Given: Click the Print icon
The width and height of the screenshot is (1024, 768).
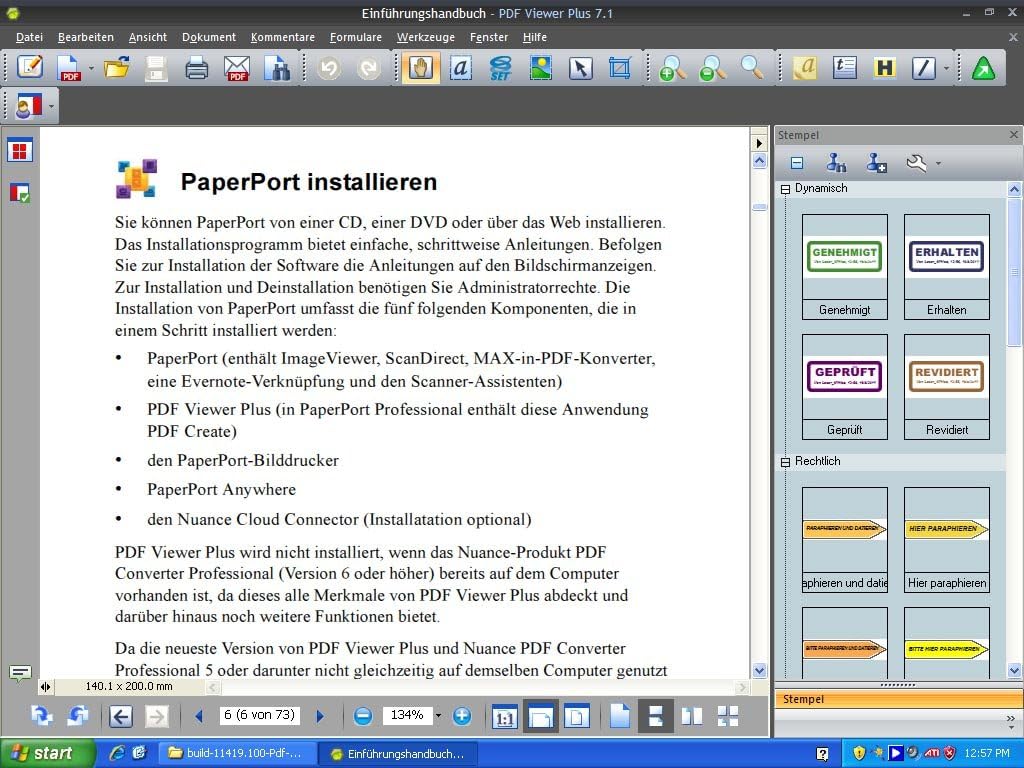Looking at the screenshot, I should [x=196, y=68].
